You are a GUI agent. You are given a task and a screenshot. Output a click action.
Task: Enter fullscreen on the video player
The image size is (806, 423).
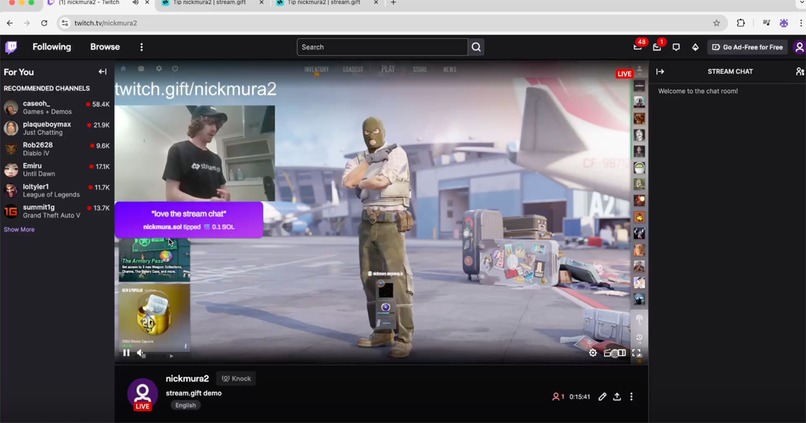[636, 353]
